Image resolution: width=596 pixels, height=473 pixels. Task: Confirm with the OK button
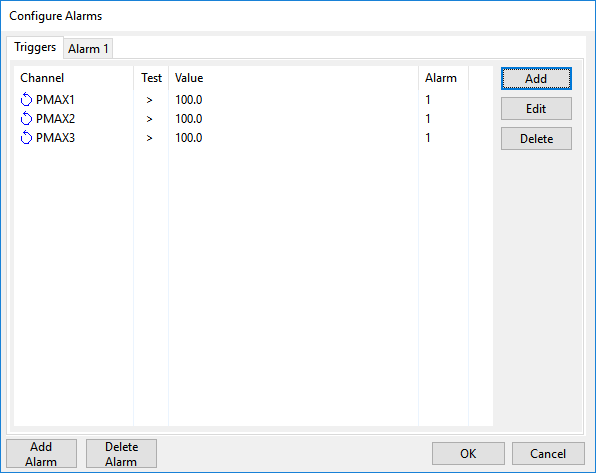coord(468,454)
